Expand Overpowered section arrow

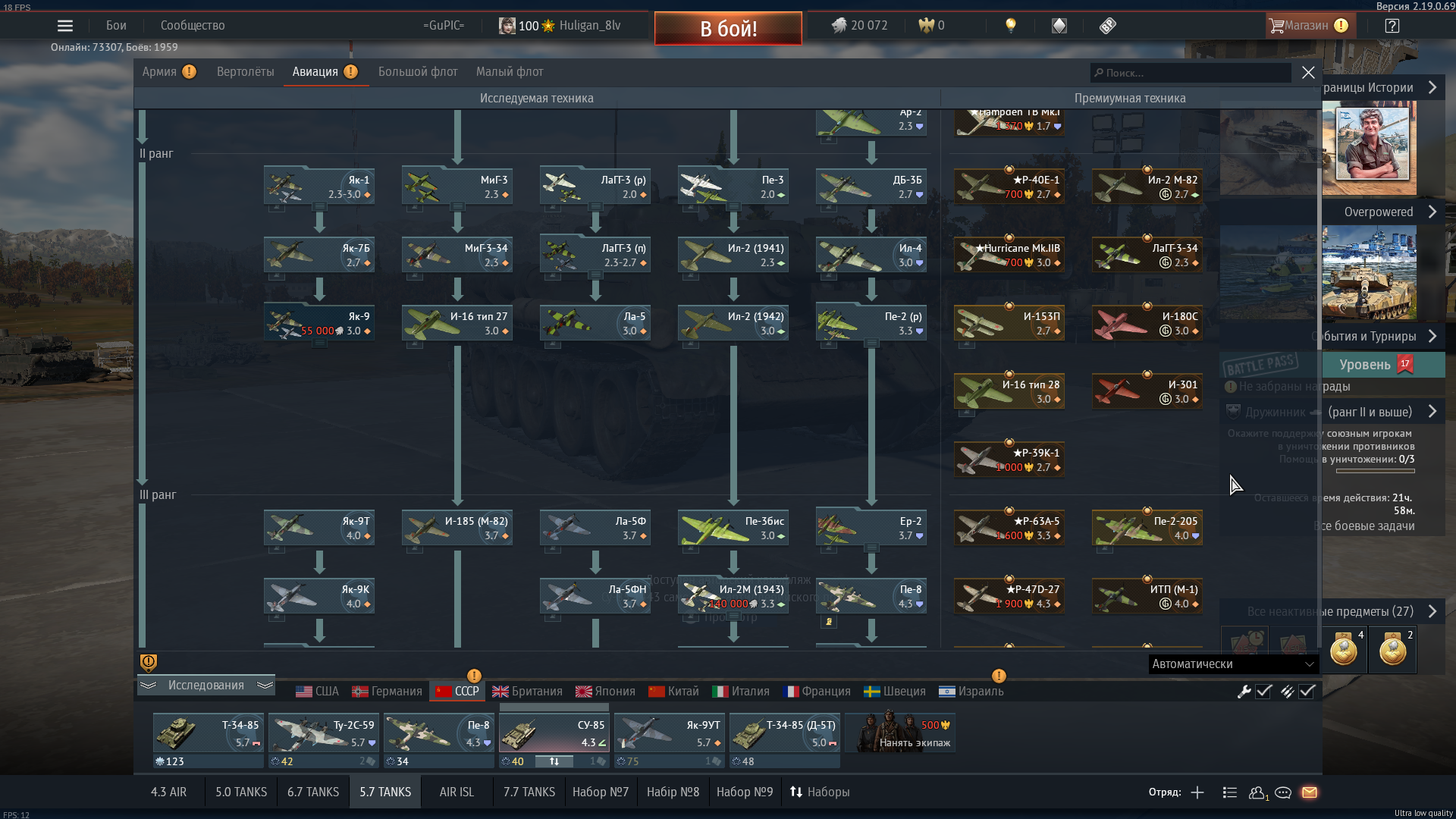(1432, 212)
